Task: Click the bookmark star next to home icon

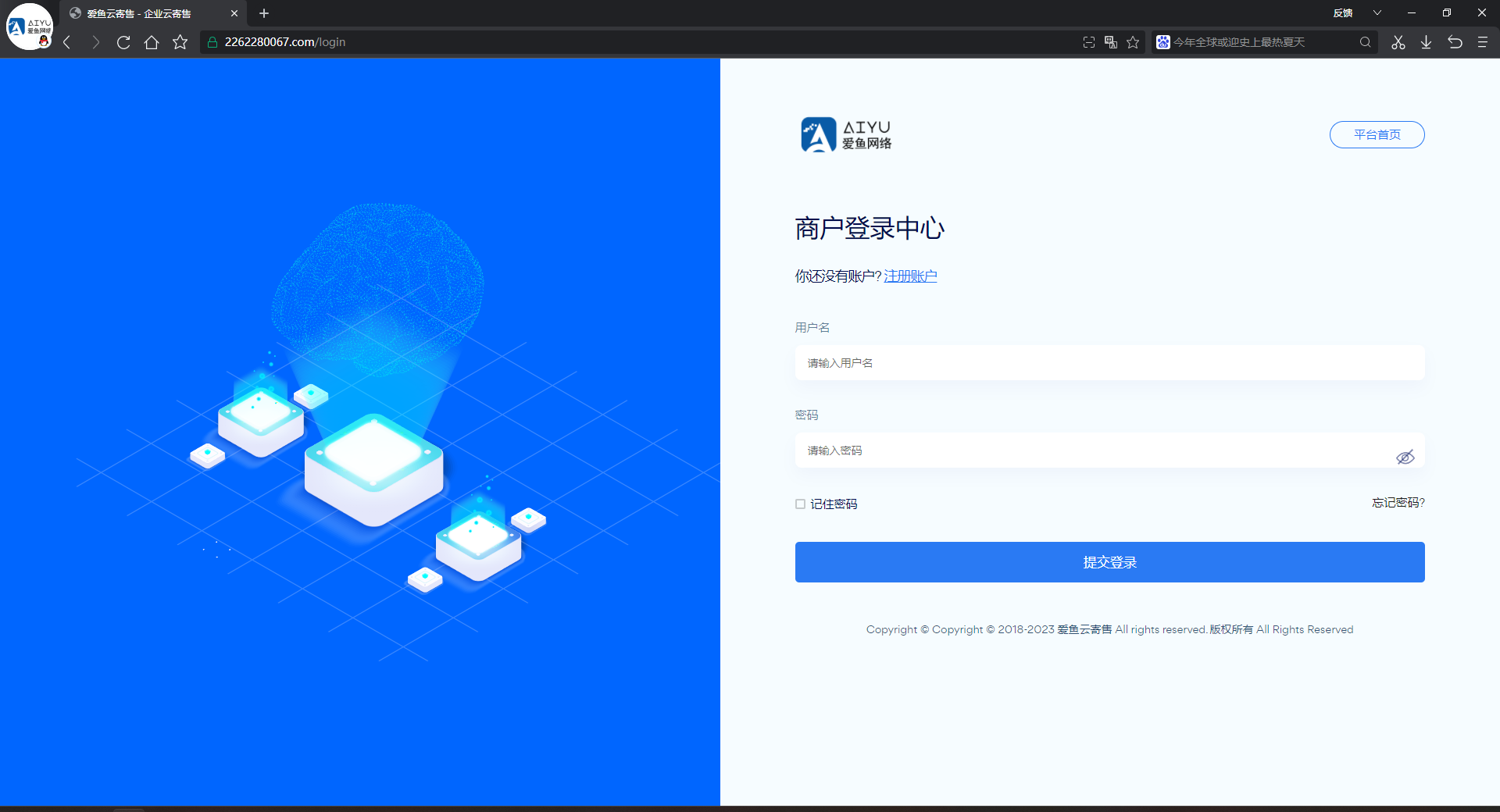Action: tap(180, 42)
